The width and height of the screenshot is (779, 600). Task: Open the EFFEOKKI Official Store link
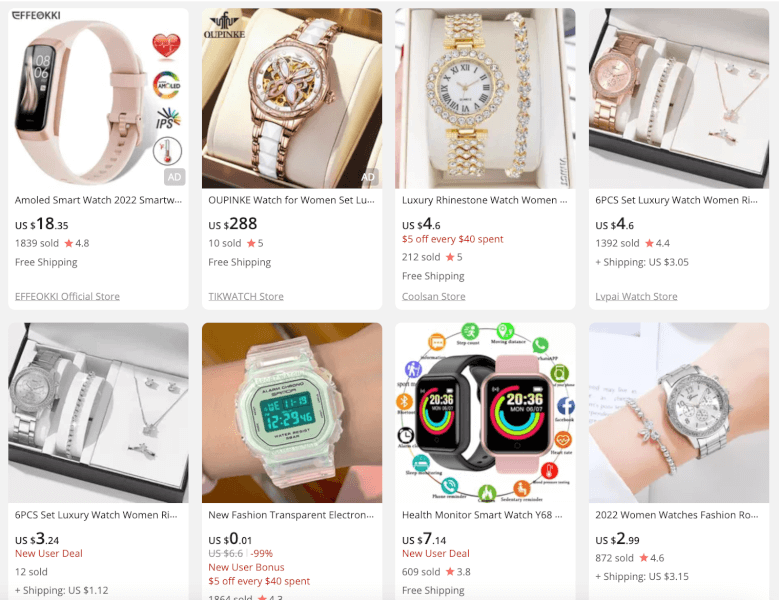[x=67, y=297]
